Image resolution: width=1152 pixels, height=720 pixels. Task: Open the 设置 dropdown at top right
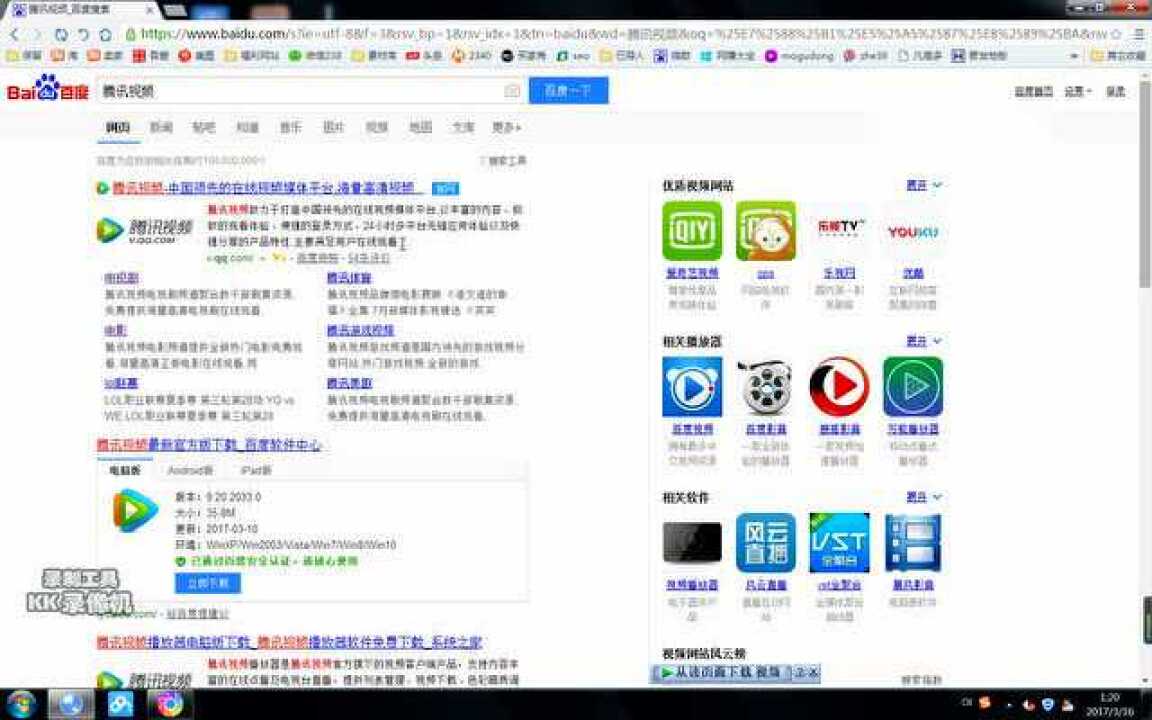tap(1078, 91)
